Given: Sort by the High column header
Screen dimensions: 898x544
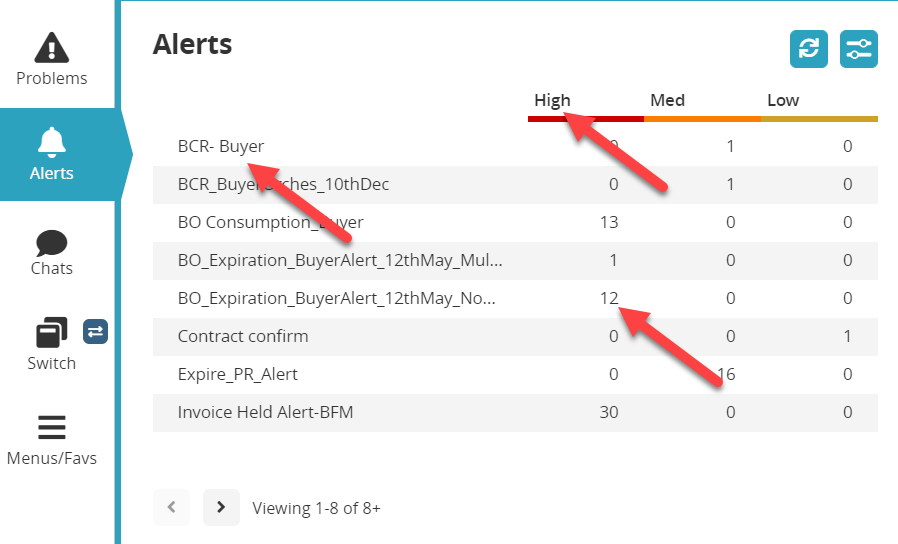Looking at the screenshot, I should (x=552, y=100).
